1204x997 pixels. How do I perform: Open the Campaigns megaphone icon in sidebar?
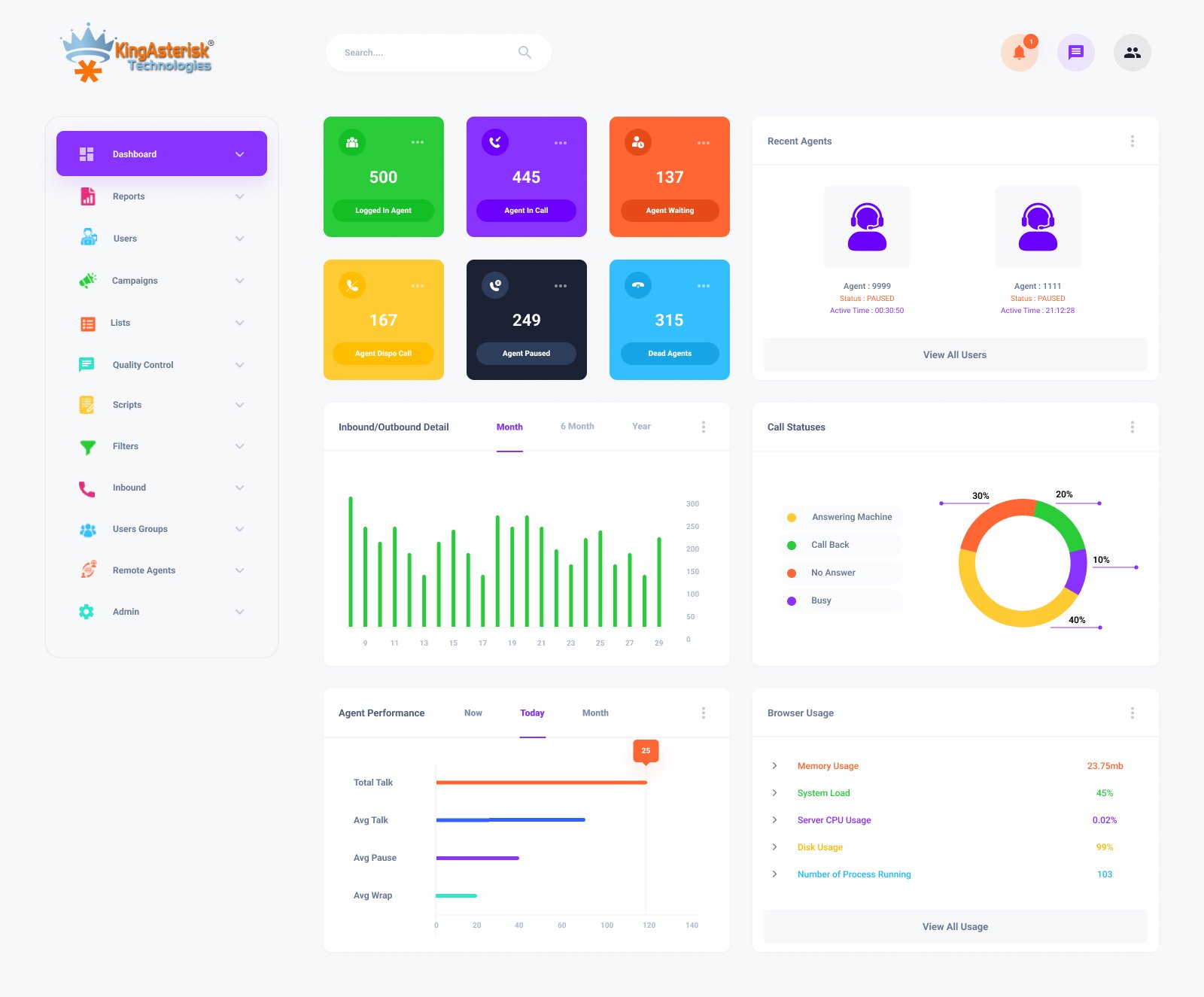point(88,281)
